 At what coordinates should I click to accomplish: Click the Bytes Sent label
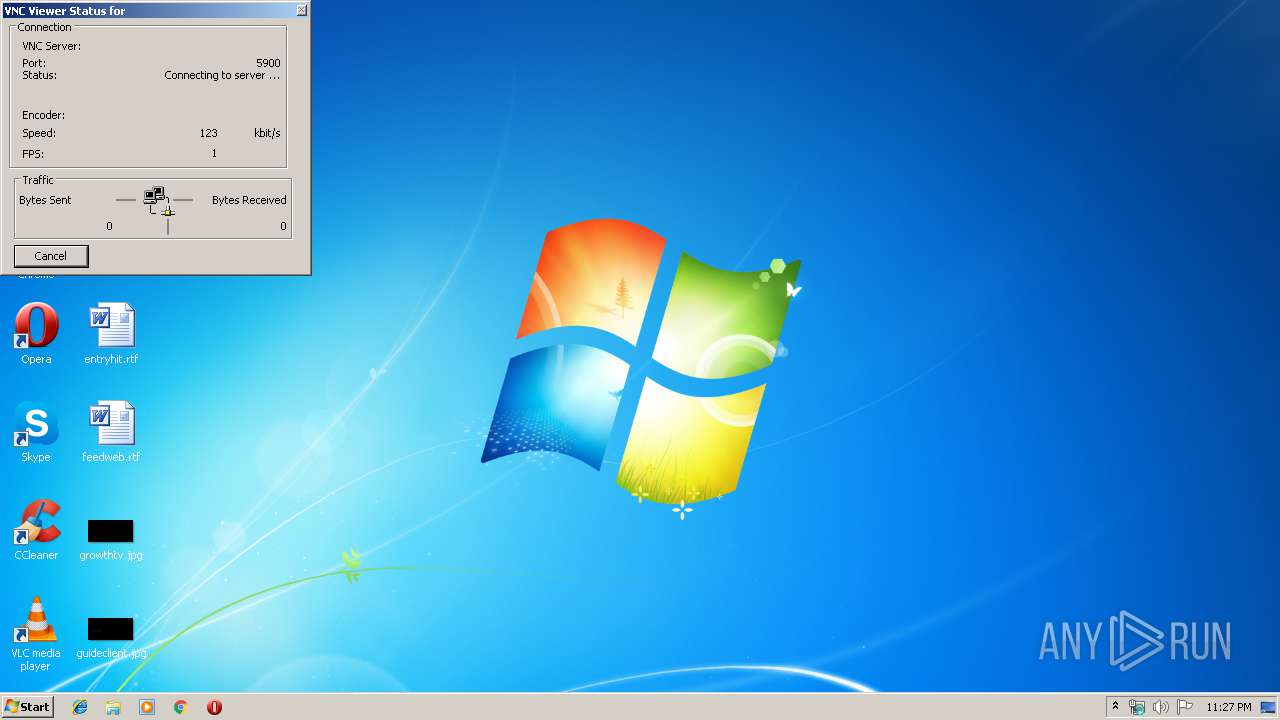coord(45,200)
